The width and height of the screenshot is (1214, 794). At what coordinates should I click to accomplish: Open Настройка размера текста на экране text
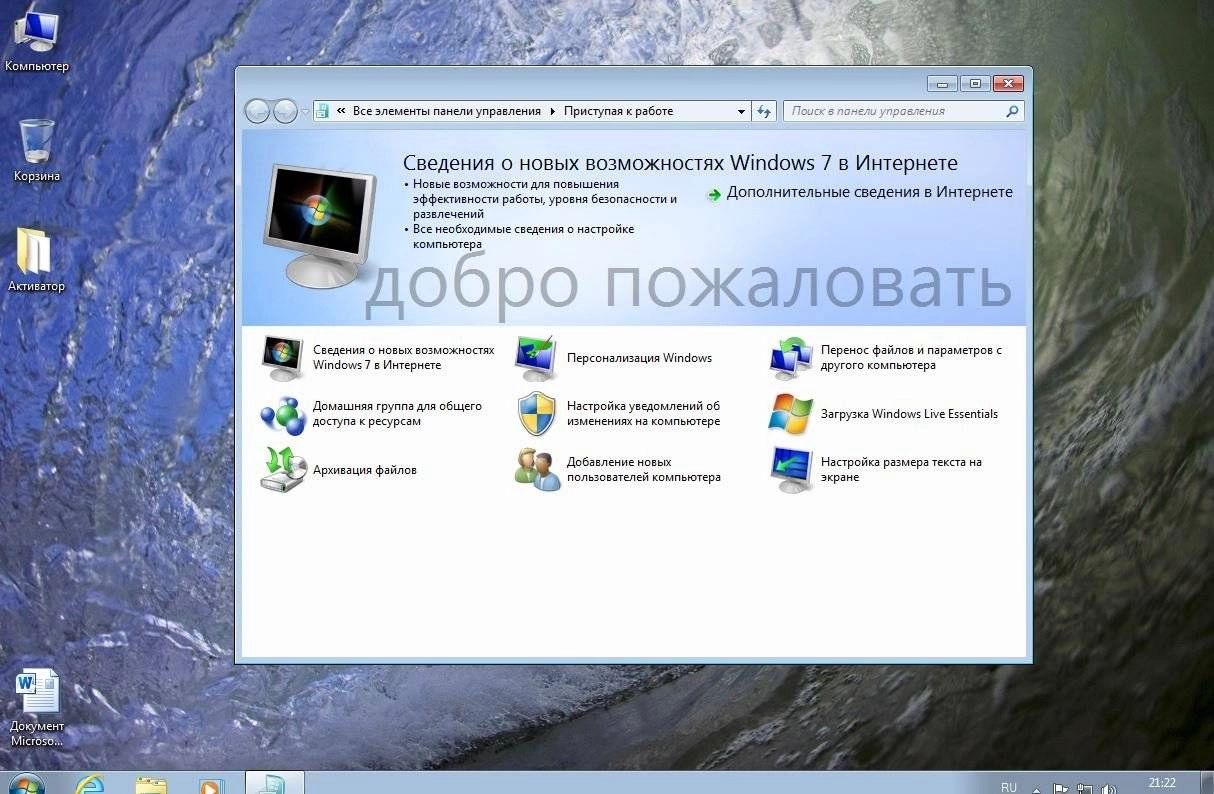[901, 470]
